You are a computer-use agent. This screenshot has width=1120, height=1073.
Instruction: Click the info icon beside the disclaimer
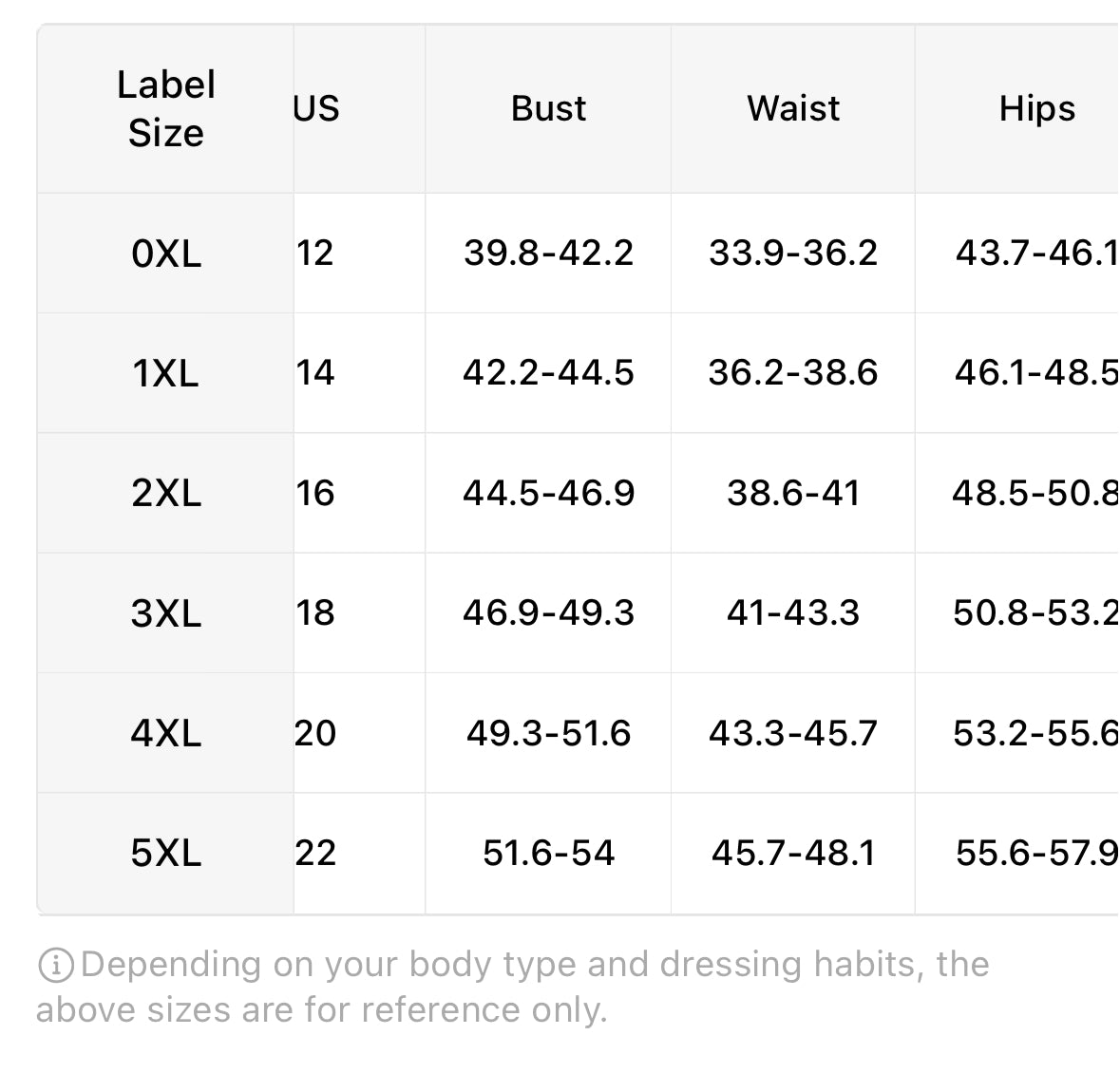click(x=56, y=965)
